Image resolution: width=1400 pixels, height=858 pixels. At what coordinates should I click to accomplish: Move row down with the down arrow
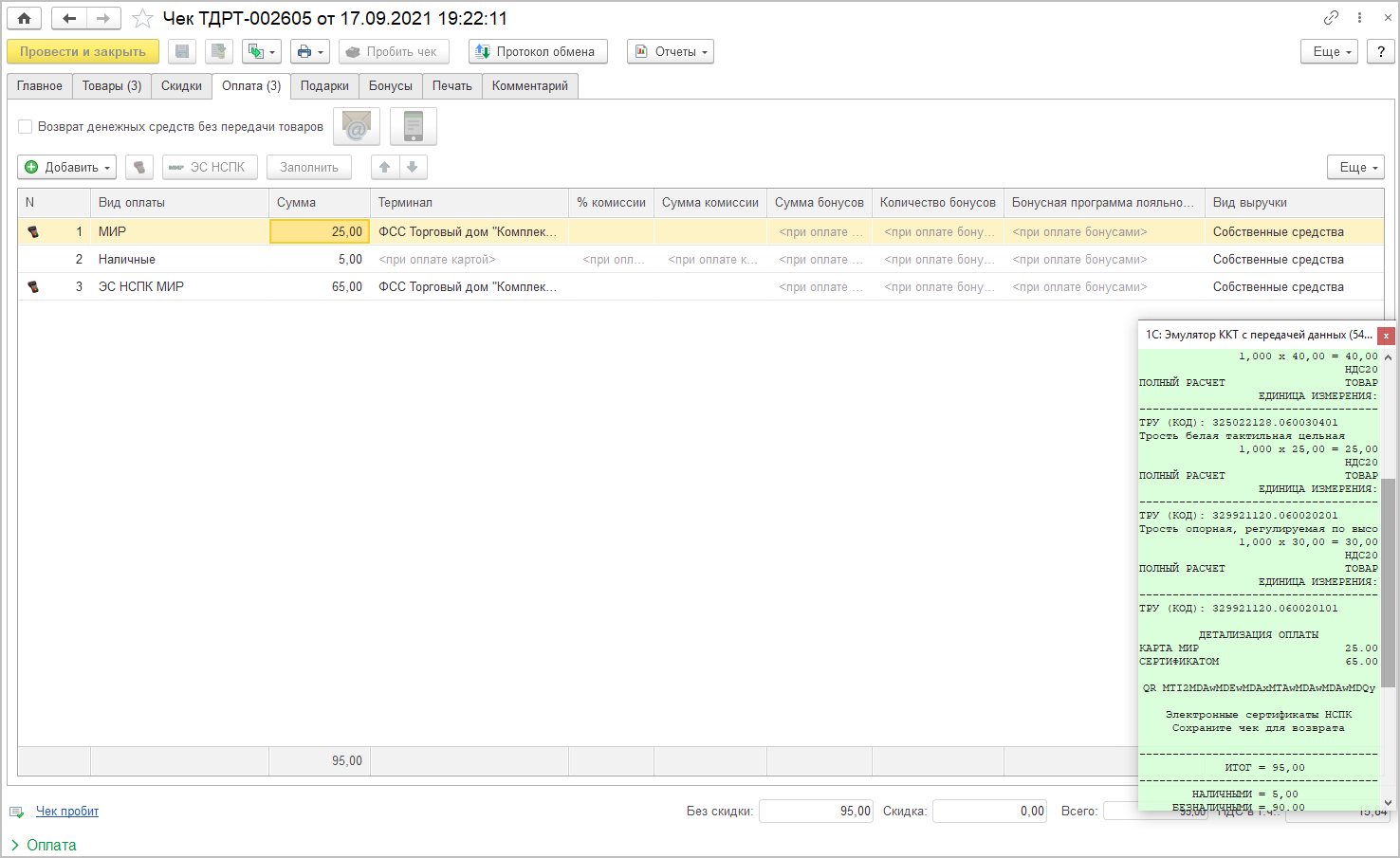click(x=413, y=167)
